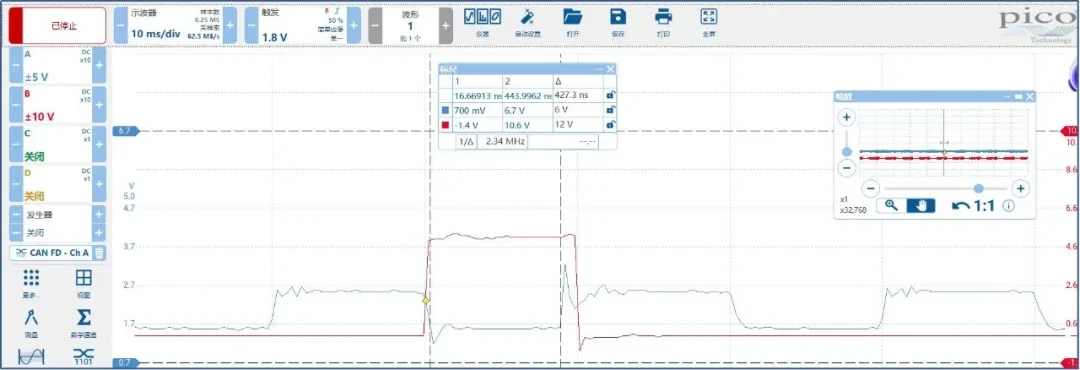Click the blue channel swatch in the rulers table
This screenshot has height=370, width=1080.
(445, 110)
